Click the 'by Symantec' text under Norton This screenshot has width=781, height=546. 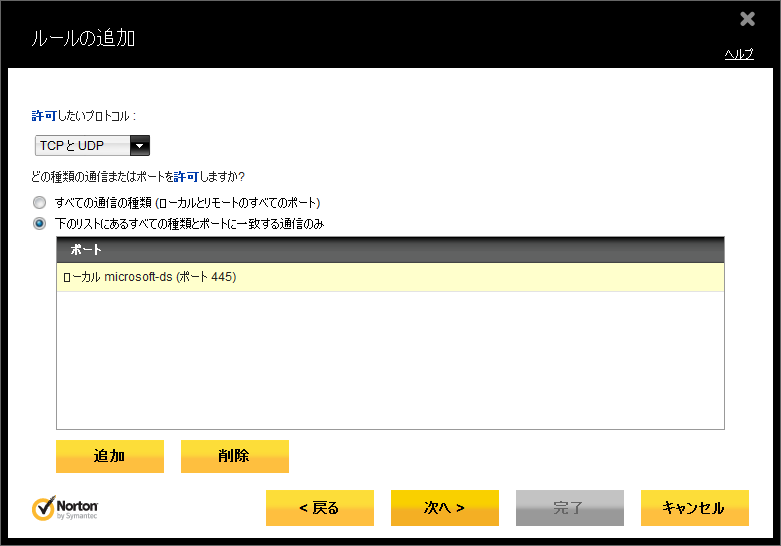pos(78,517)
